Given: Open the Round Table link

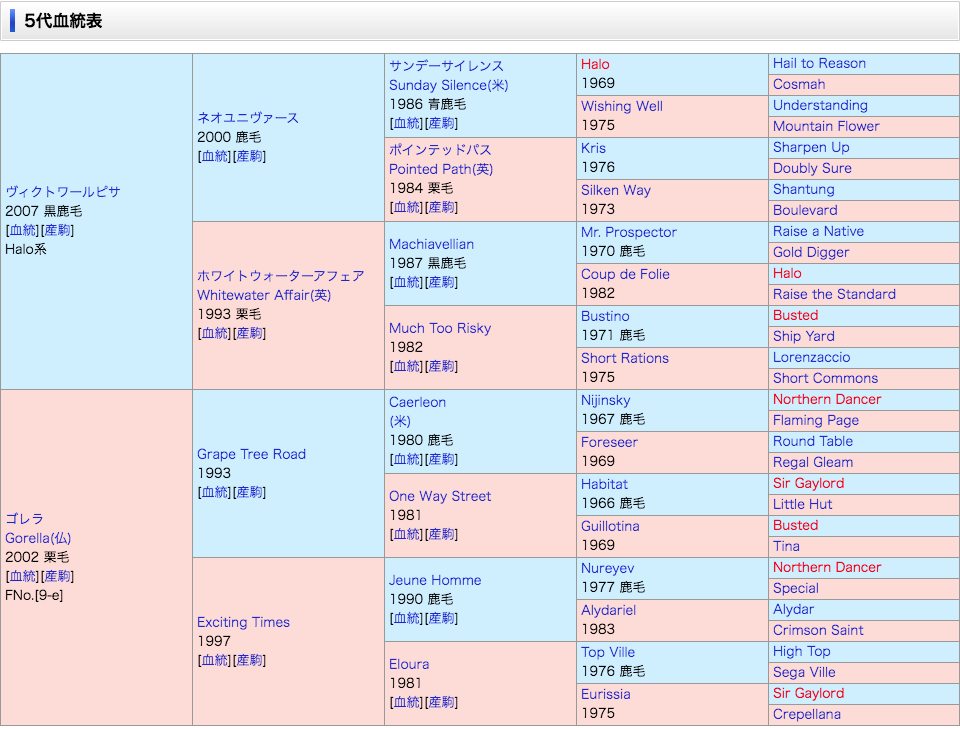Looking at the screenshot, I should click(813, 441).
